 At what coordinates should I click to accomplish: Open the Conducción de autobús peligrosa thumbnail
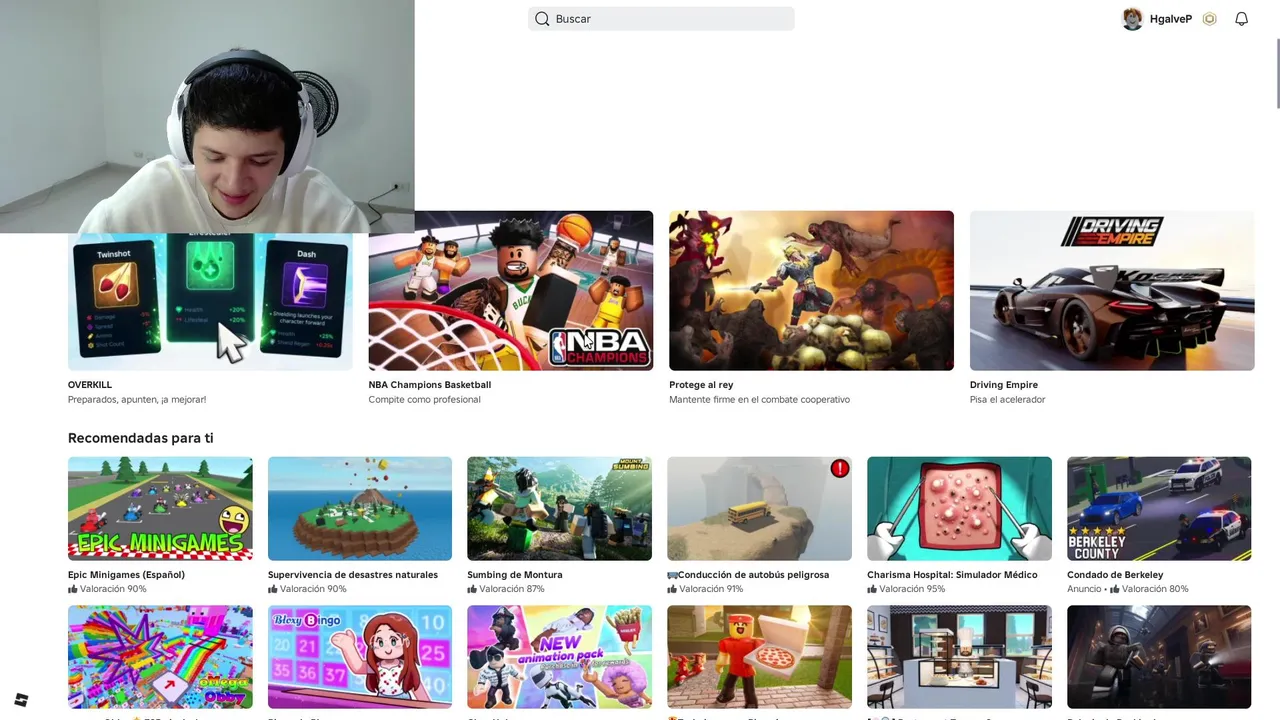(x=759, y=509)
